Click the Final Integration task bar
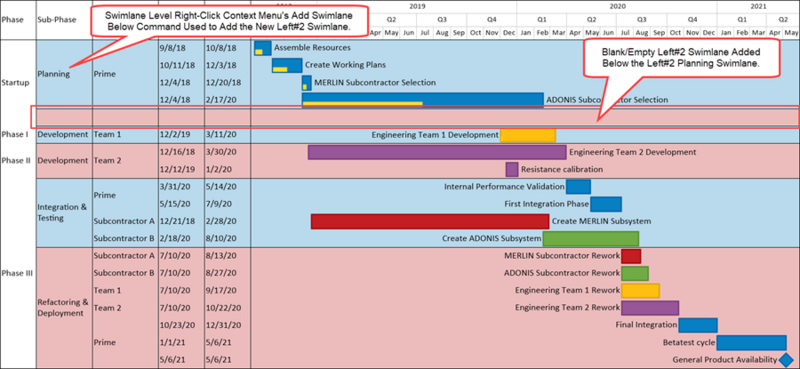 [698, 325]
